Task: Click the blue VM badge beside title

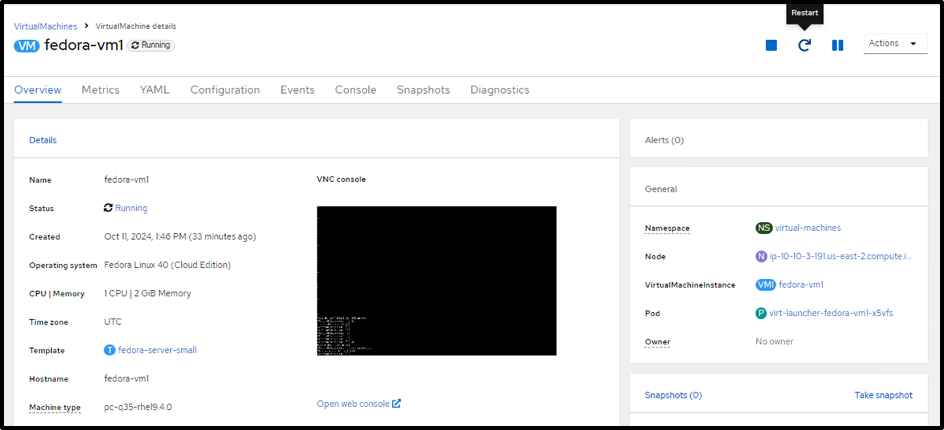Action: pyautogui.click(x=26, y=46)
